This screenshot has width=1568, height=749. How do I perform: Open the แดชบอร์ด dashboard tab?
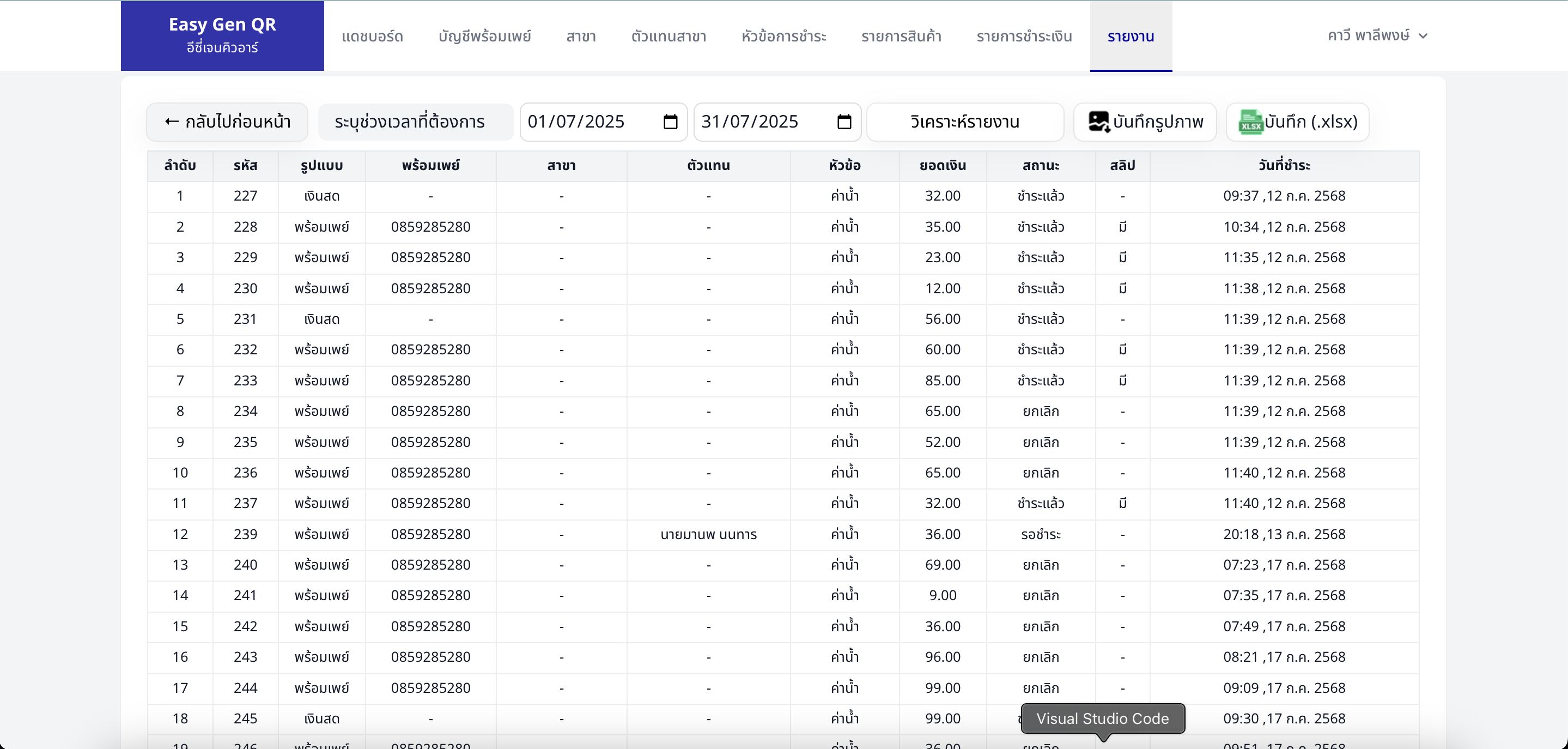[x=372, y=37]
